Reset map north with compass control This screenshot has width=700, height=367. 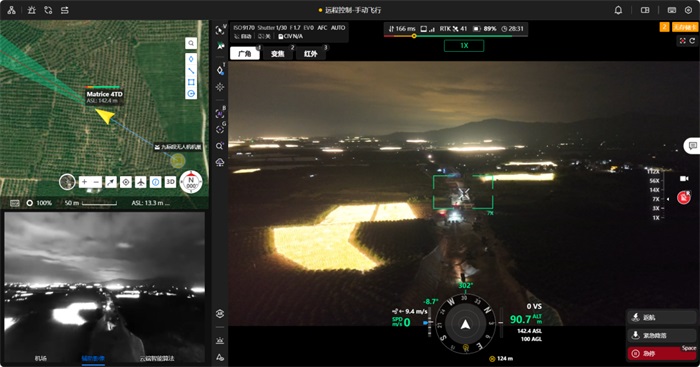click(191, 182)
